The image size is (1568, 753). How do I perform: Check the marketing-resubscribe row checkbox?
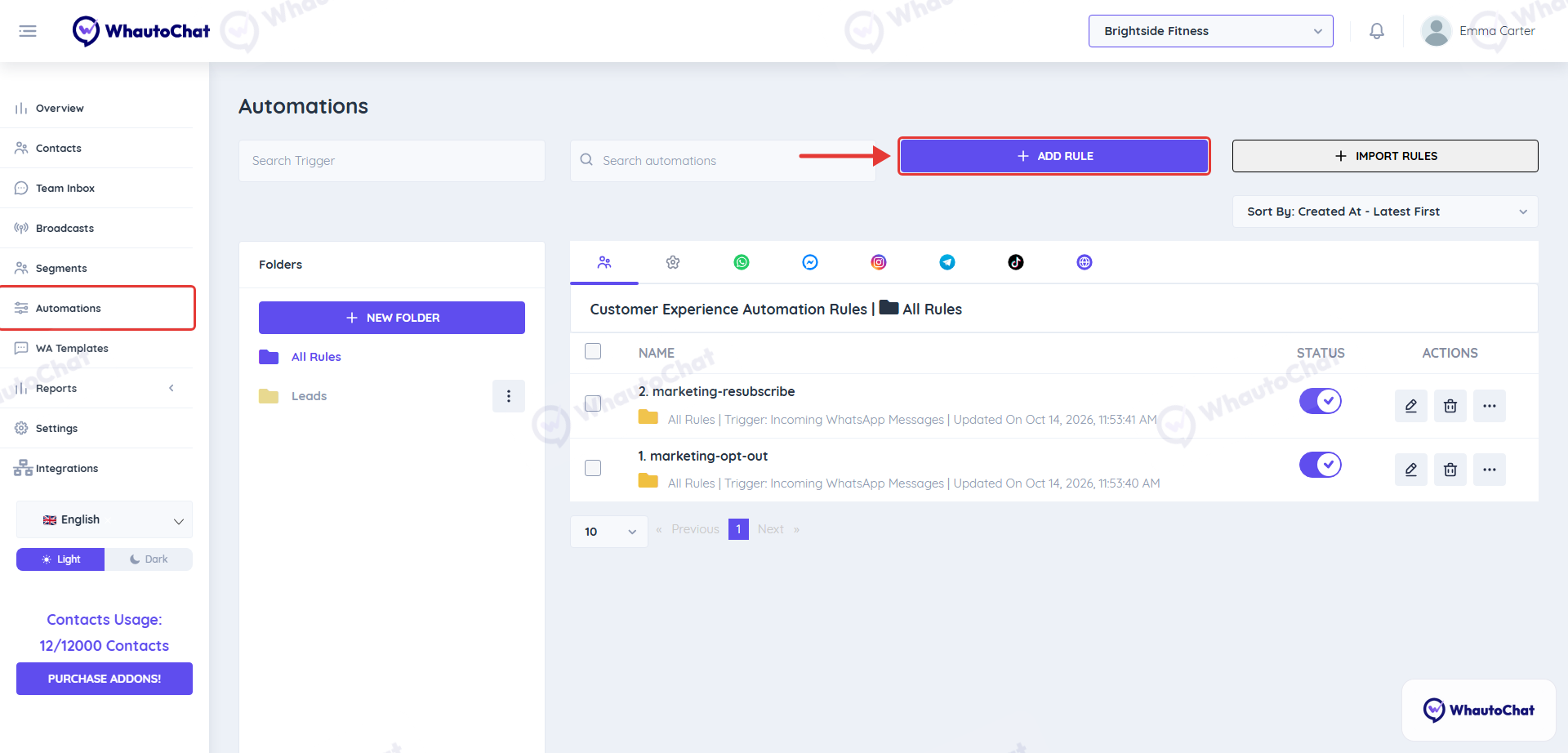593,403
